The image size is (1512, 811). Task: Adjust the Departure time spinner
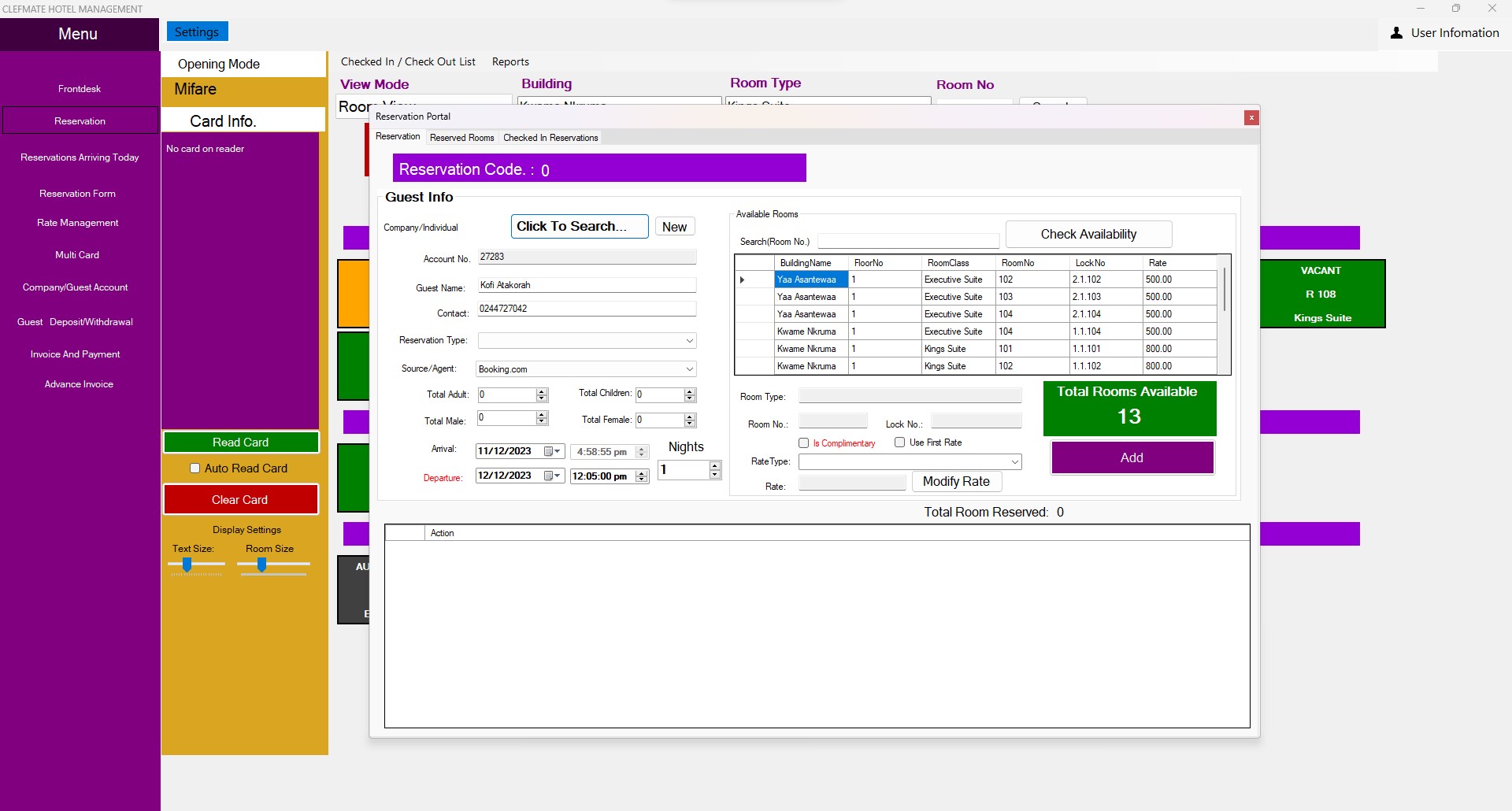642,476
